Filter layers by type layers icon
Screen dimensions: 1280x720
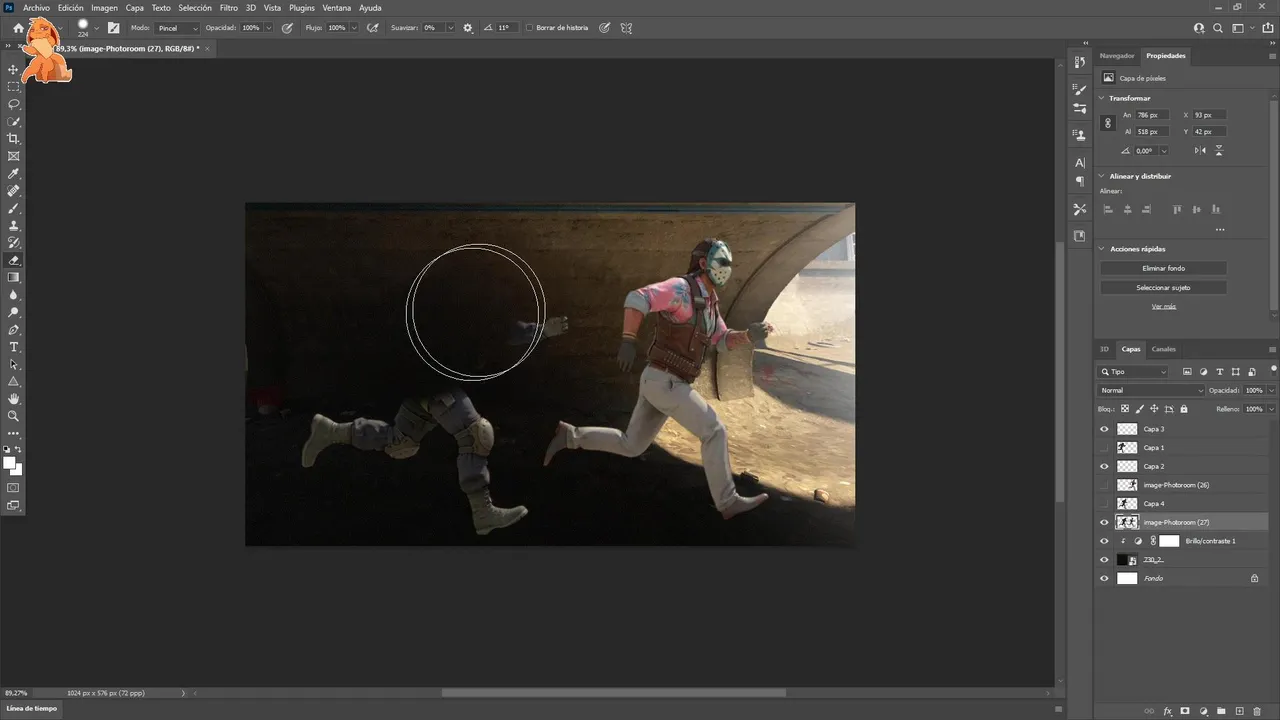(x=1219, y=372)
